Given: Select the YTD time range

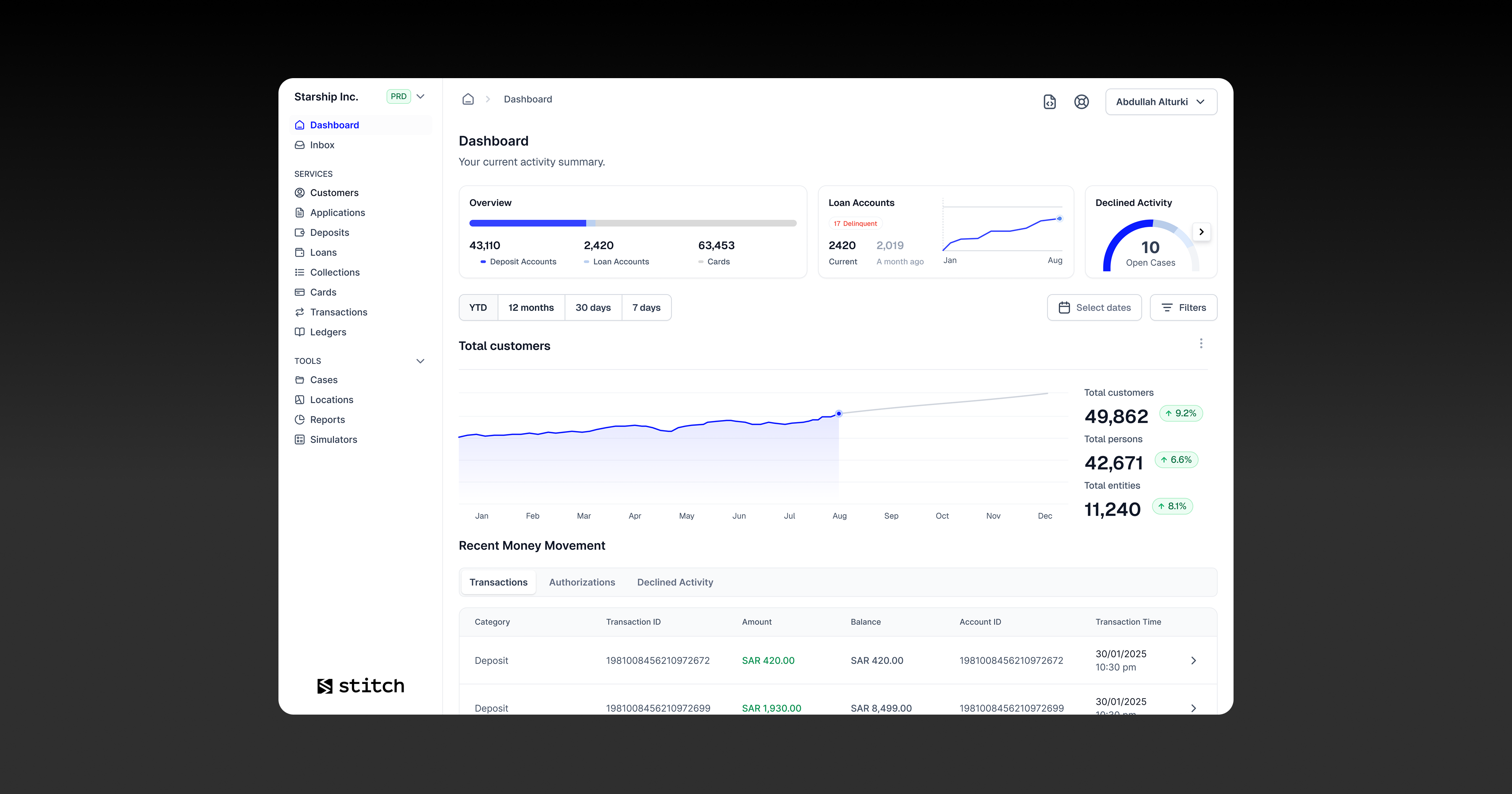Looking at the screenshot, I should 478,308.
